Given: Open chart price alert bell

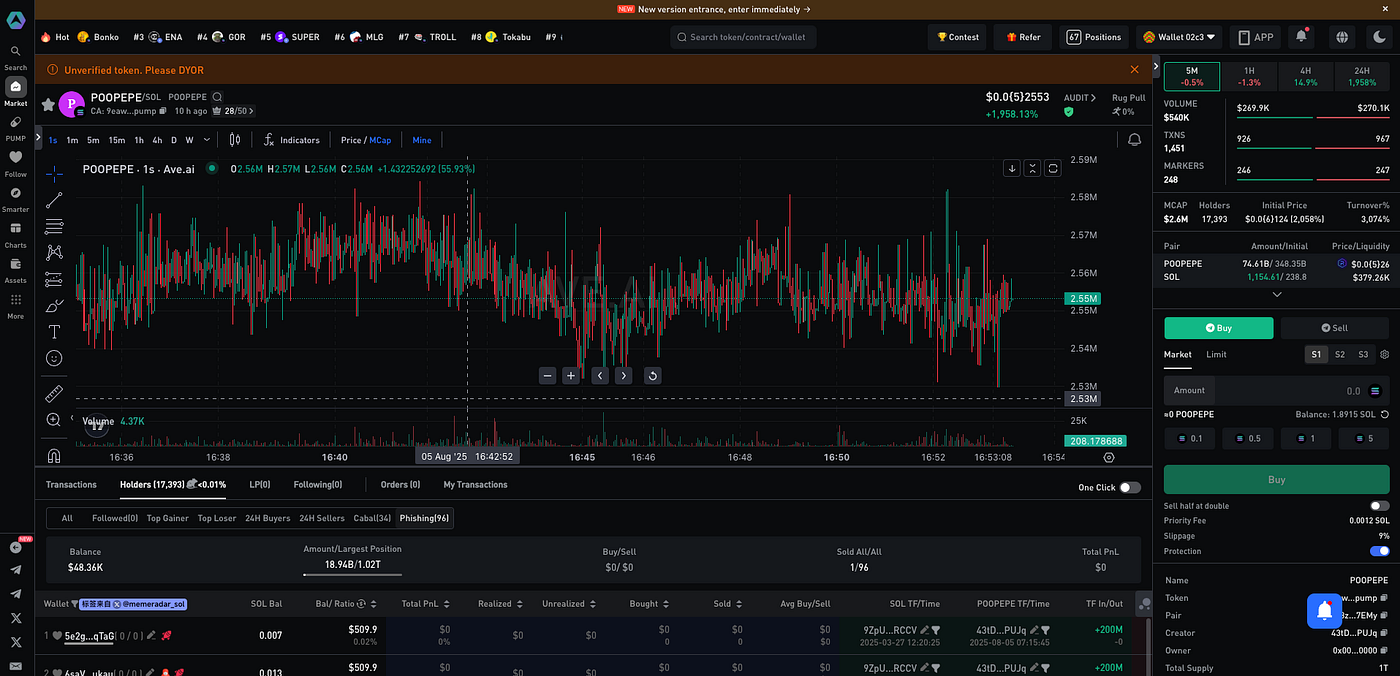Looking at the screenshot, I should [x=1134, y=140].
